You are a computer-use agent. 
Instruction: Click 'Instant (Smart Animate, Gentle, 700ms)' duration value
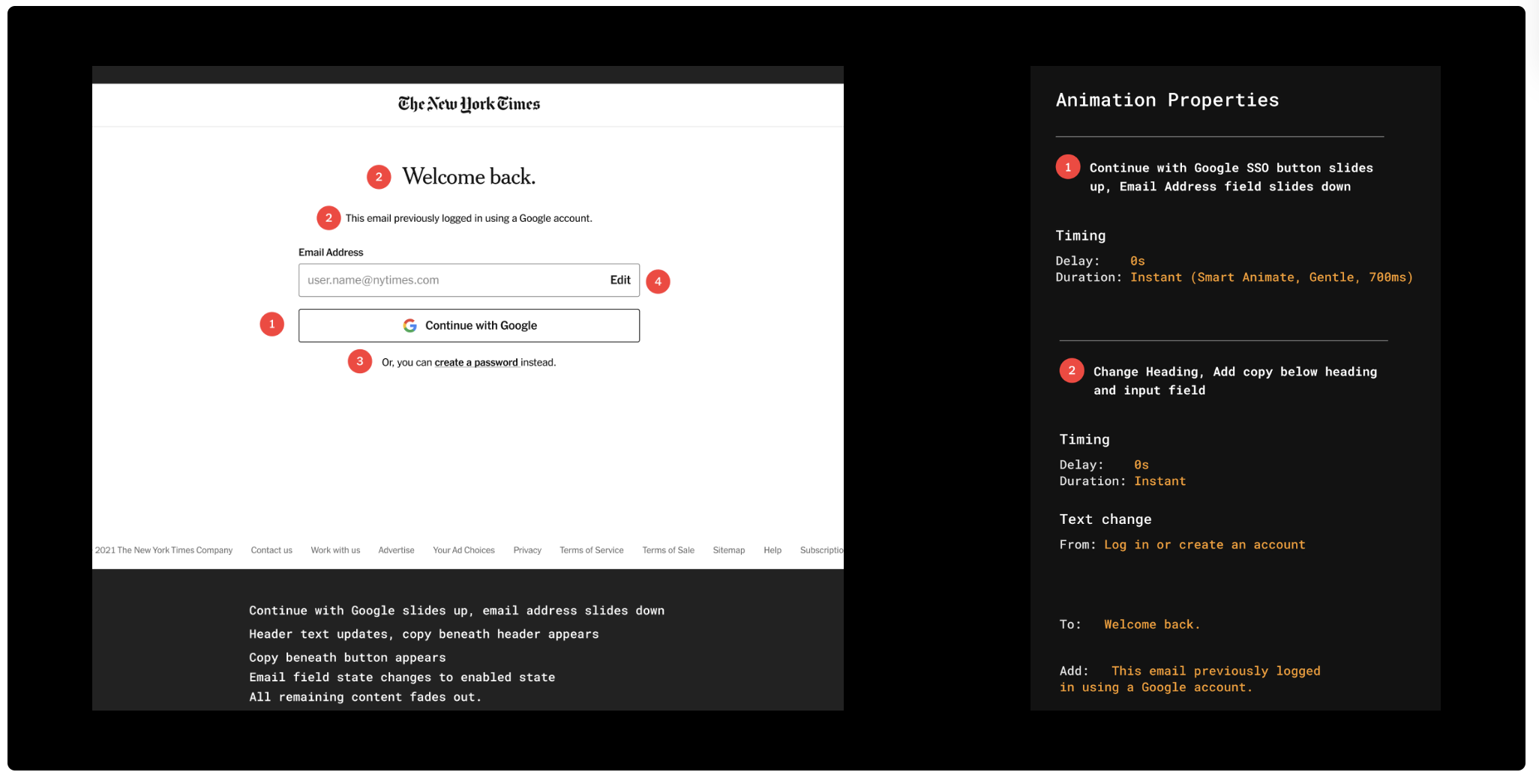click(1271, 277)
